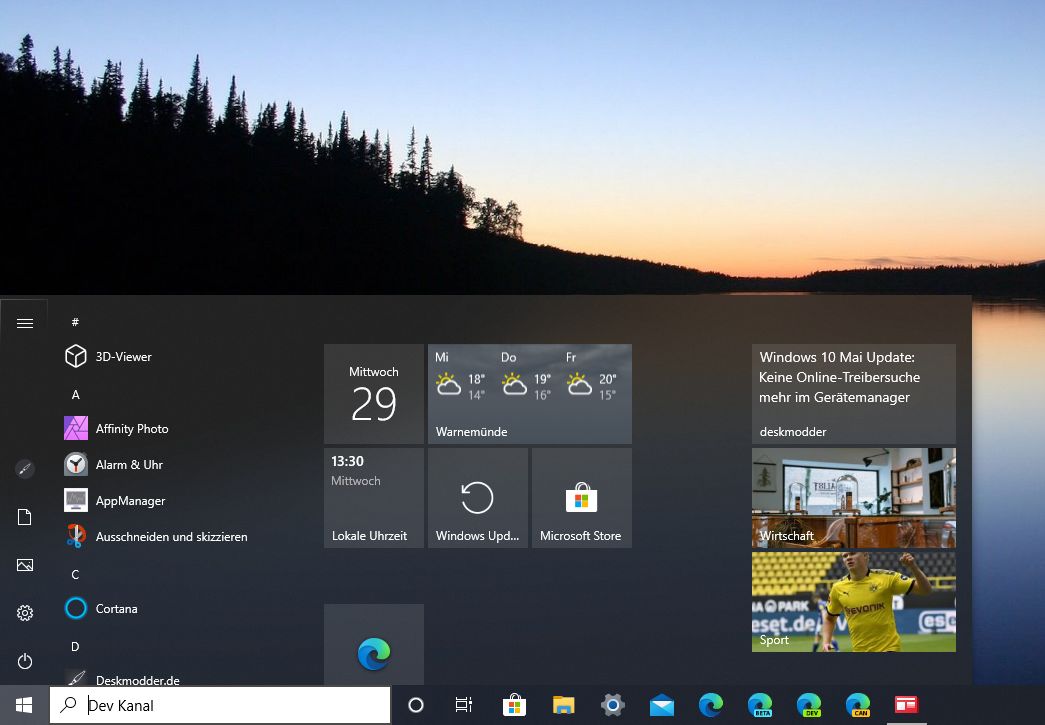Open the Sport news tile
1045x725 pixels.
[854, 602]
